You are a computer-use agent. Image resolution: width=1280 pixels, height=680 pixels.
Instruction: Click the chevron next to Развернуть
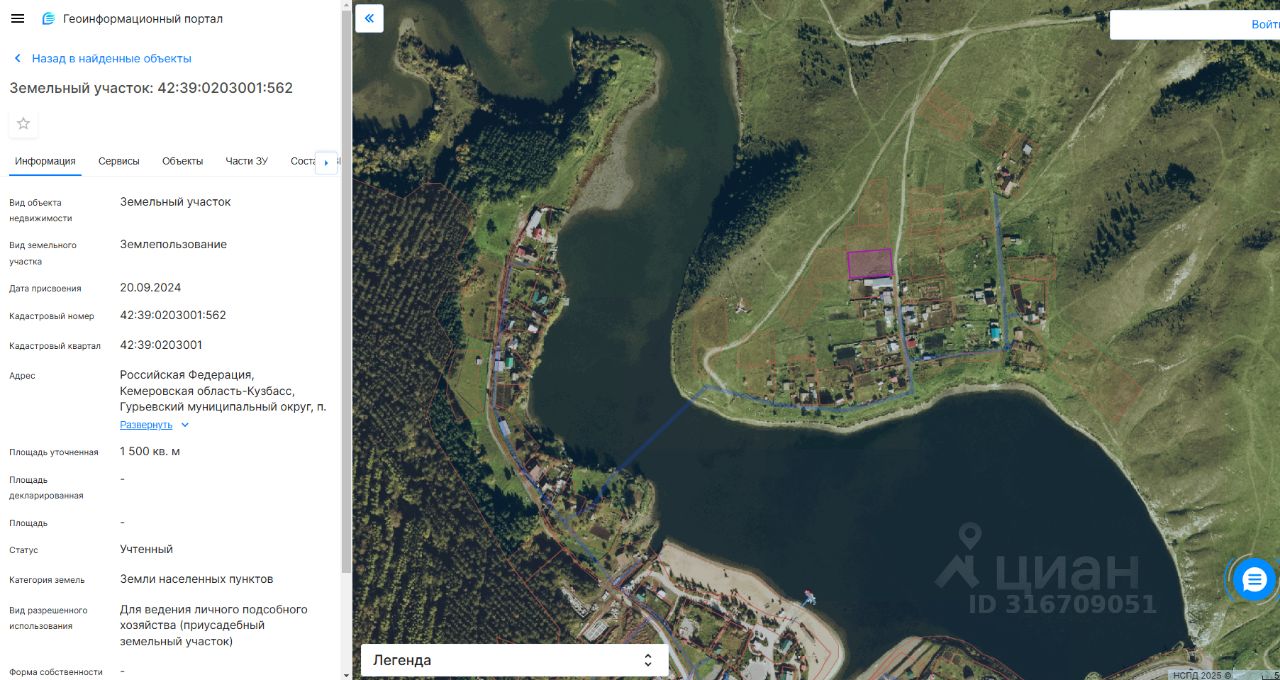(185, 425)
